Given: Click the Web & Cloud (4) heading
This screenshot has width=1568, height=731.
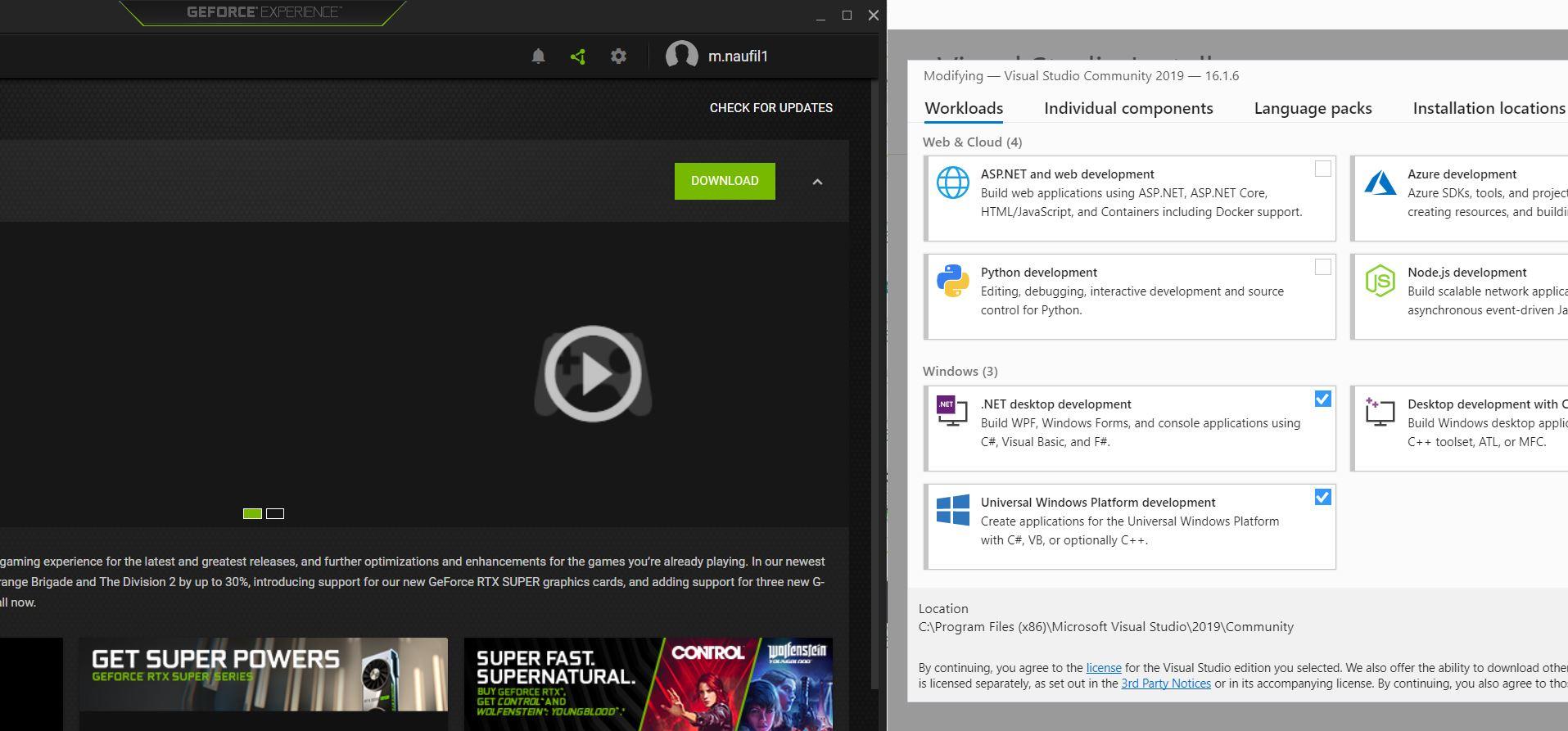Looking at the screenshot, I should click(x=972, y=142).
